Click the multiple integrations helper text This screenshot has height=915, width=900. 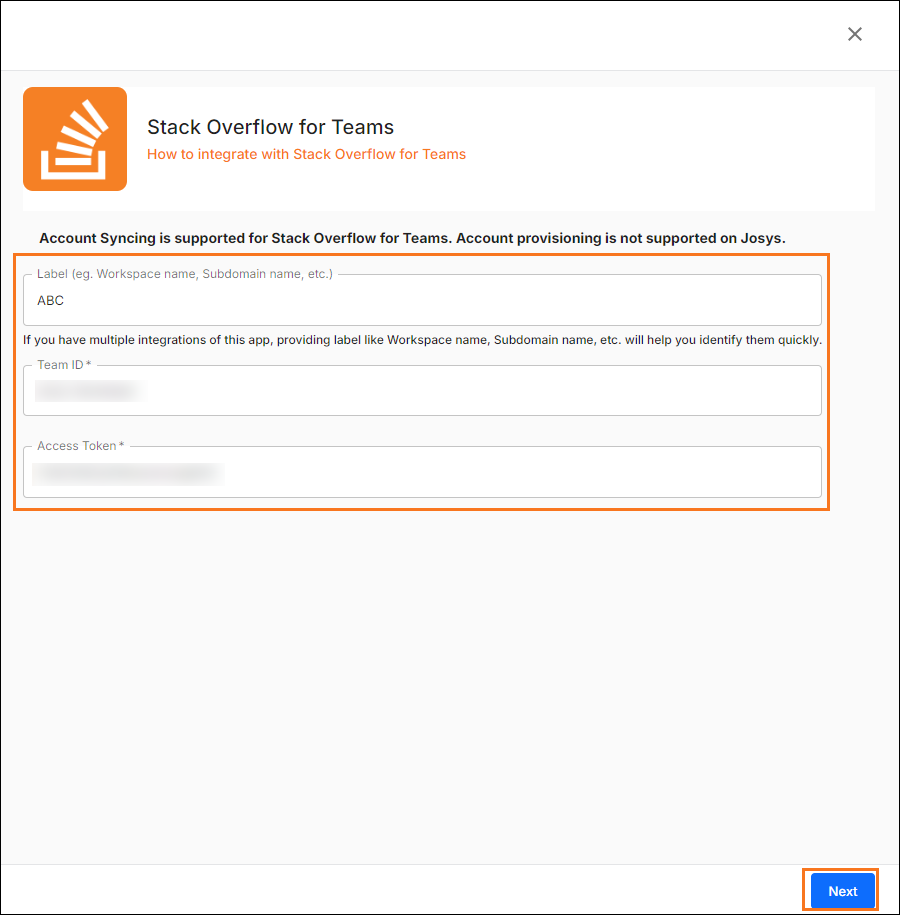(x=423, y=340)
